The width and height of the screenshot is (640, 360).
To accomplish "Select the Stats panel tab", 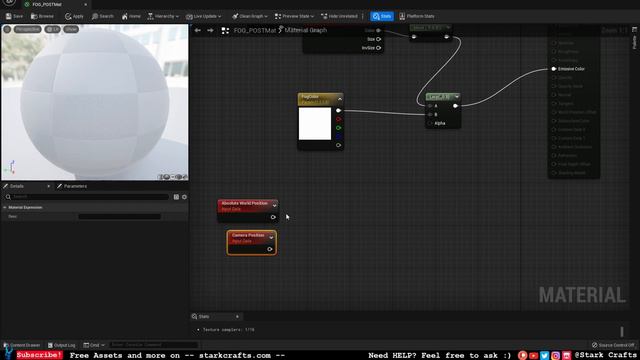I will [204, 316].
